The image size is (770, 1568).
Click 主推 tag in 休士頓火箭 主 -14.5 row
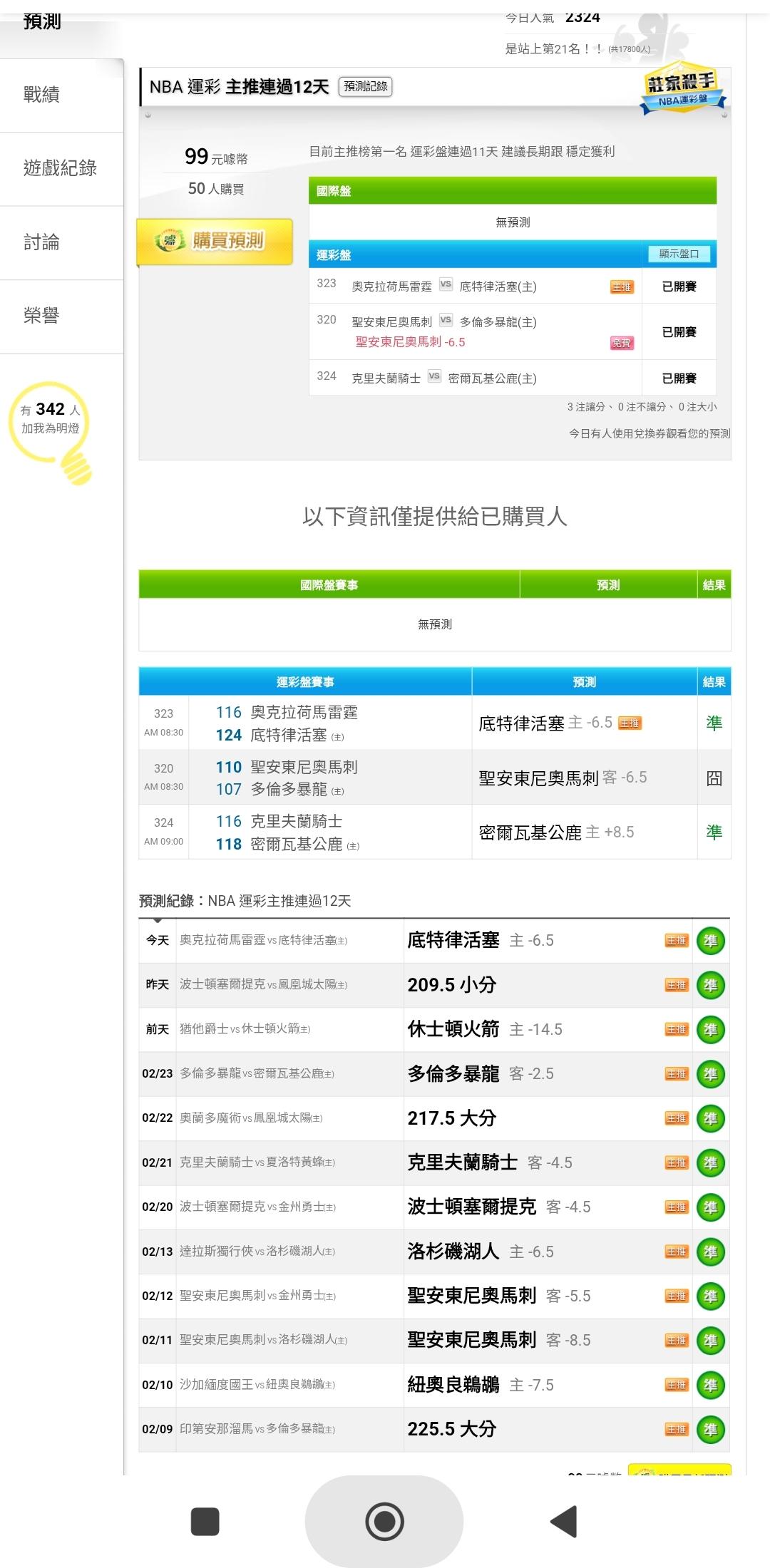677,1029
